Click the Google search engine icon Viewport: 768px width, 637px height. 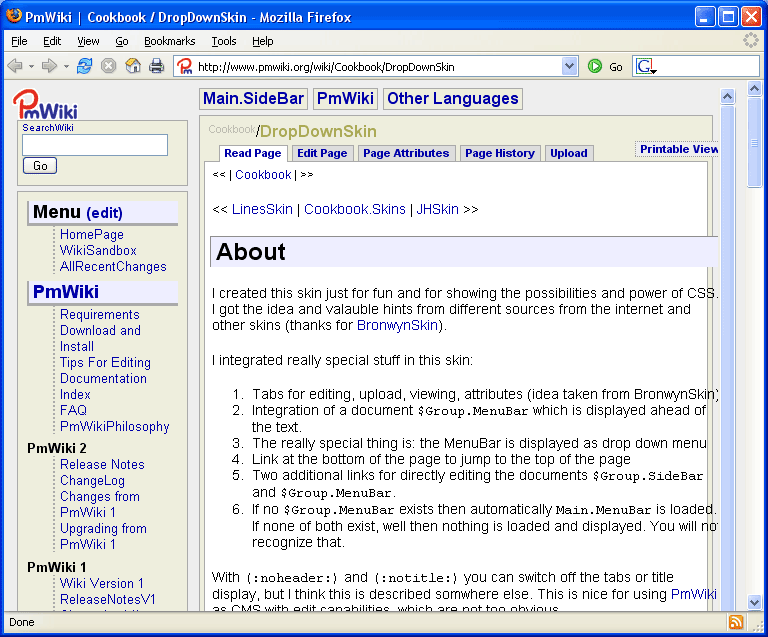click(x=644, y=66)
